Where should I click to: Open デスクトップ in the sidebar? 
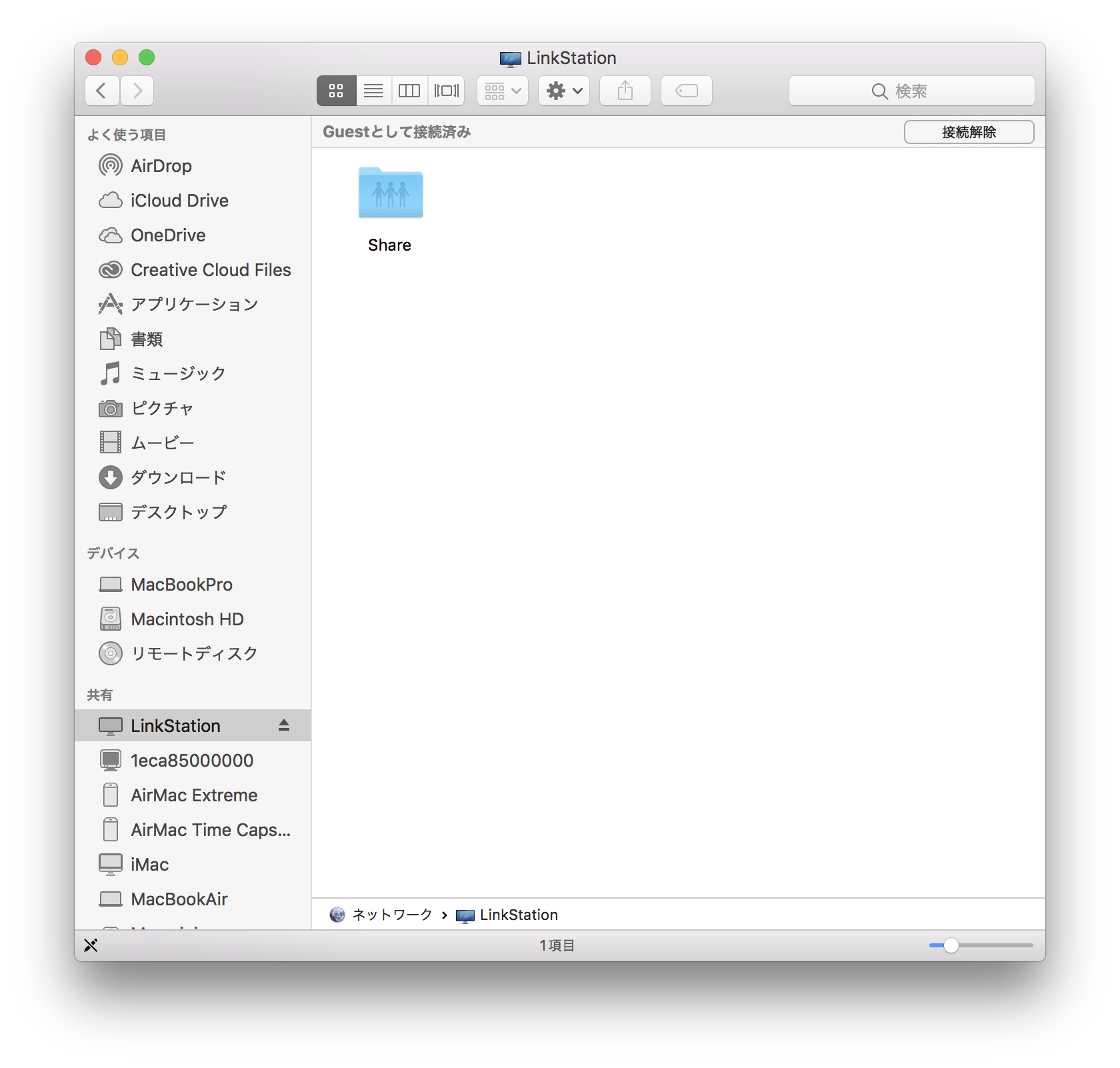tap(193, 512)
